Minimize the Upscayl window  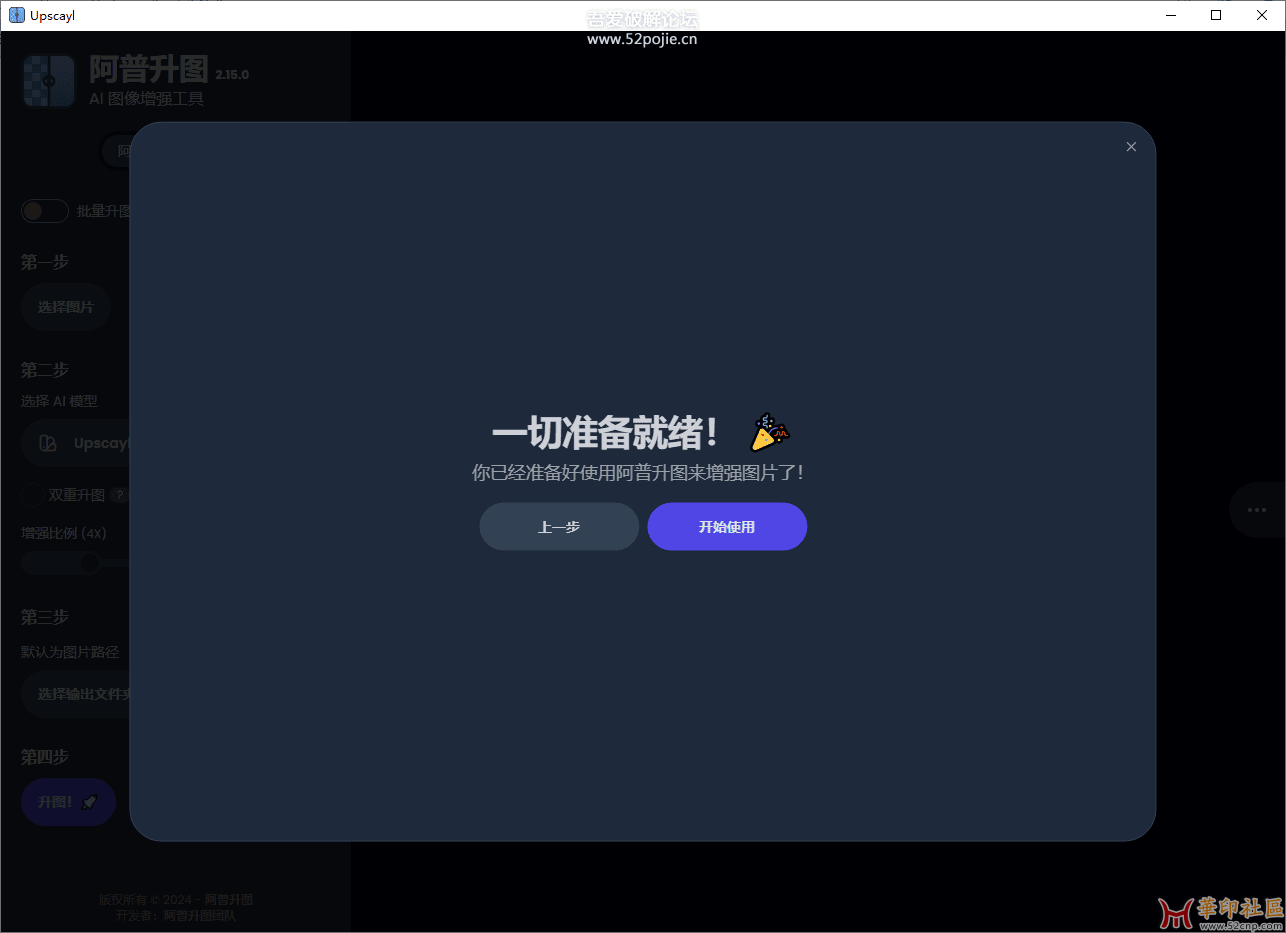[x=1170, y=15]
